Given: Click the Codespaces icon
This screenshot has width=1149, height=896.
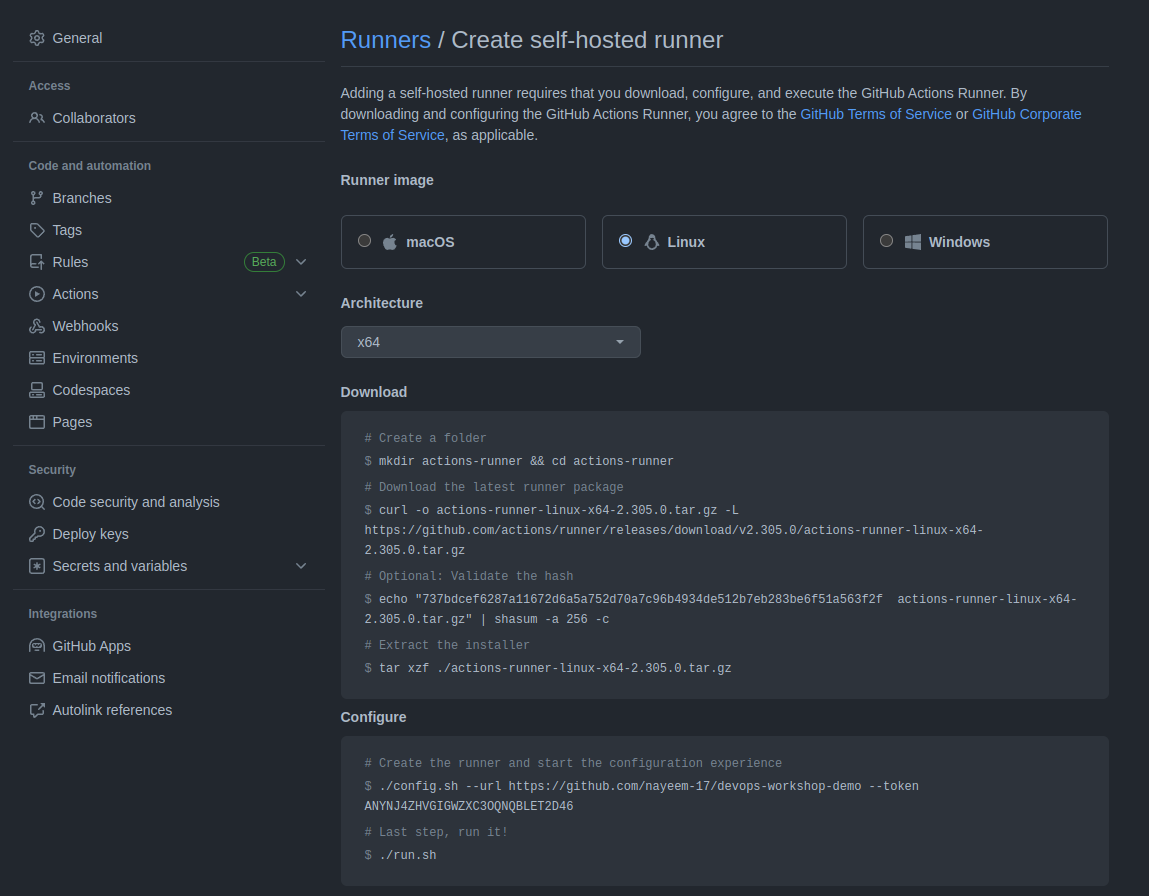Looking at the screenshot, I should [37, 390].
